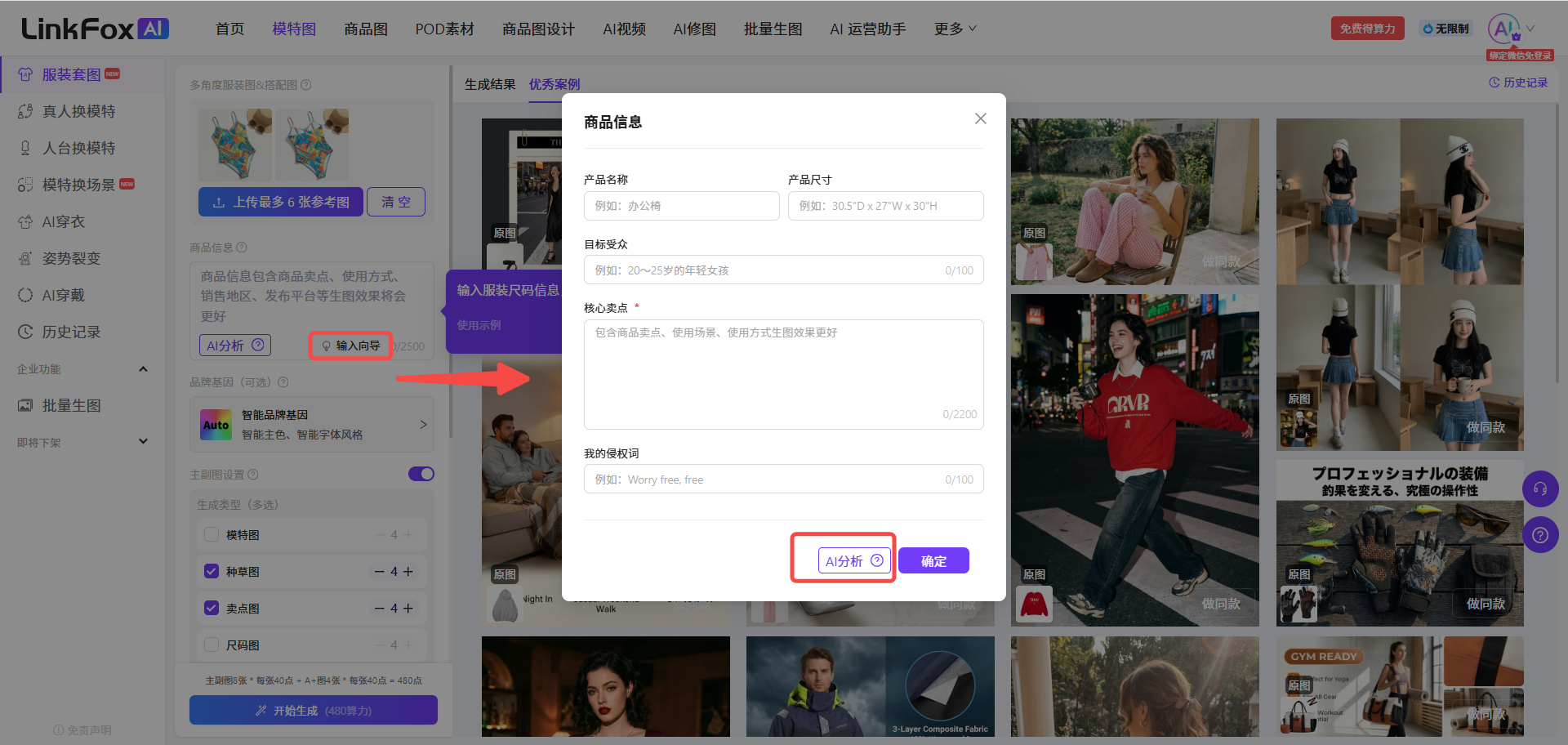Image resolution: width=1568 pixels, height=745 pixels.
Task: Increase 种草图 count with plus
Action: (x=408, y=572)
